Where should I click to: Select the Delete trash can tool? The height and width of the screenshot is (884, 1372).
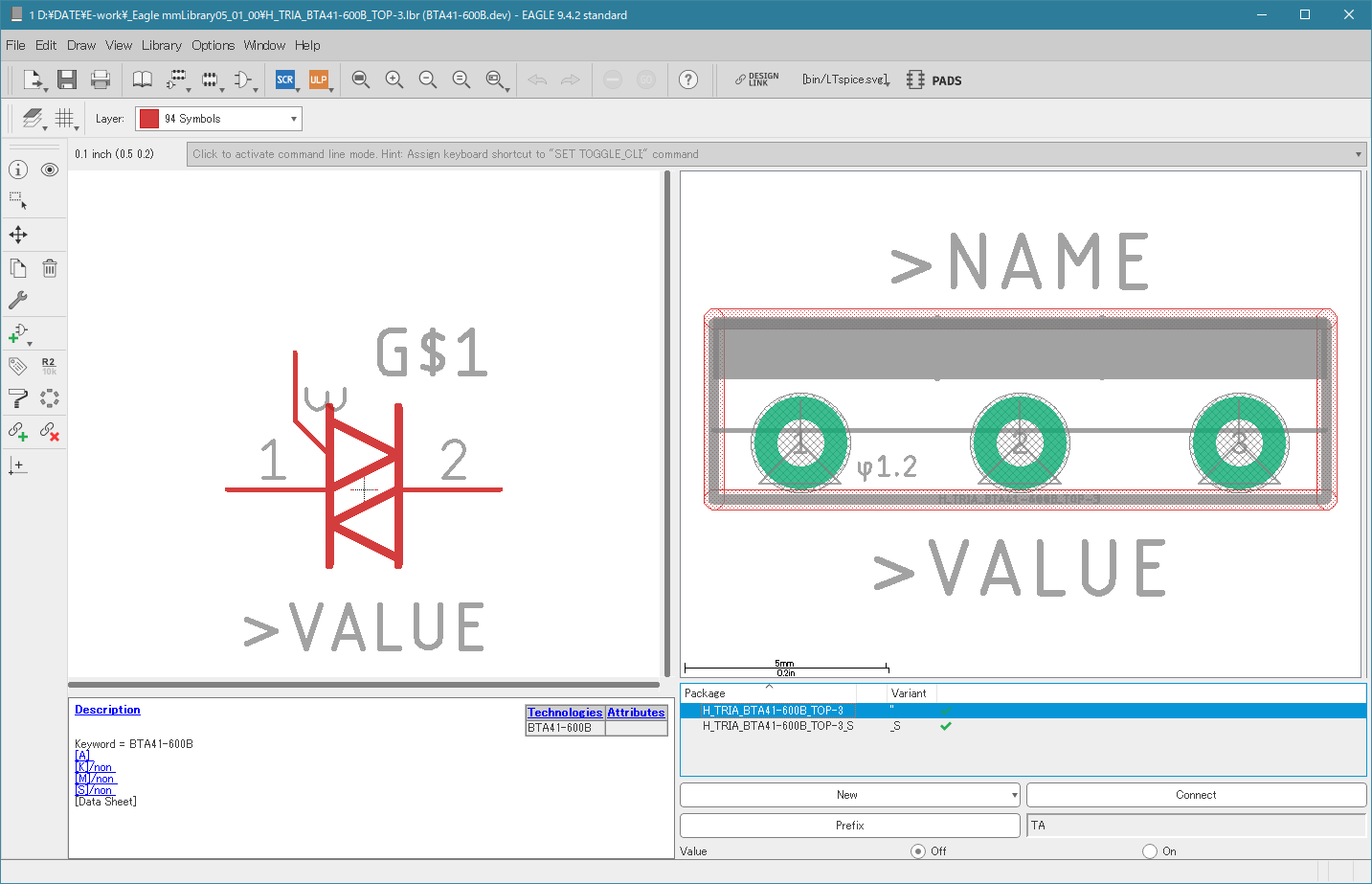point(50,268)
